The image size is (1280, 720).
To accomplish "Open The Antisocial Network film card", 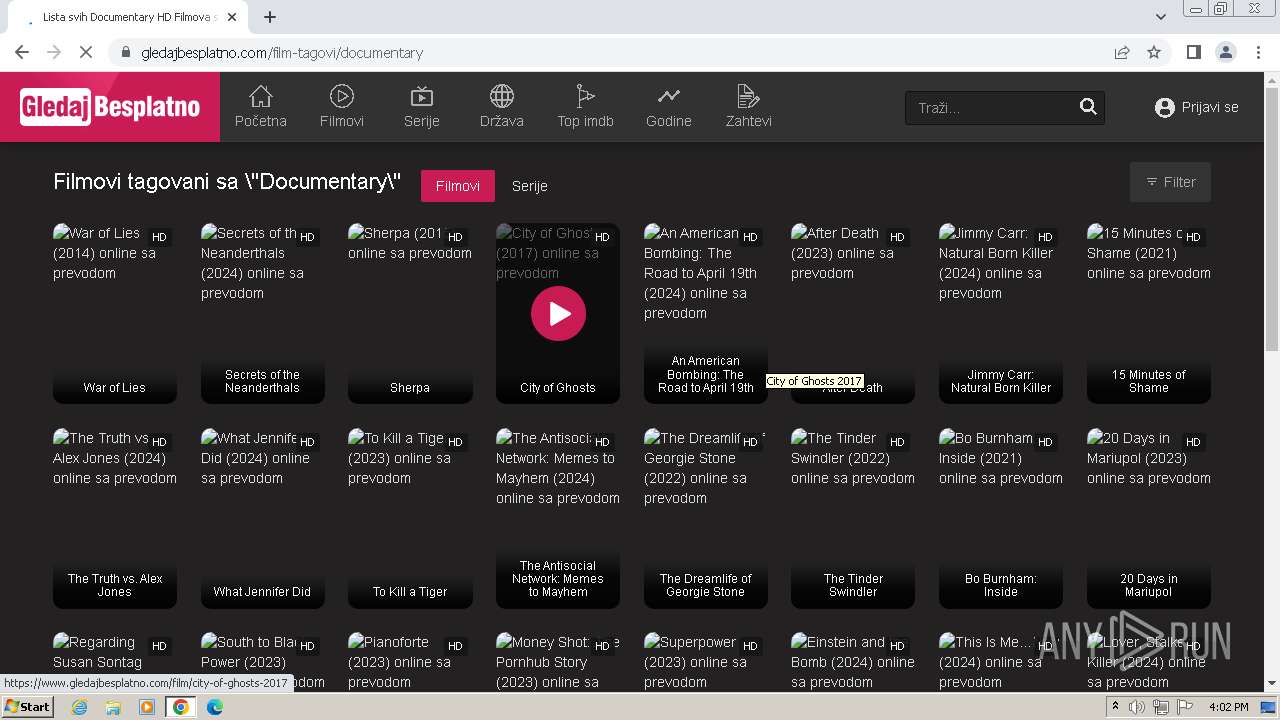I will pyautogui.click(x=558, y=518).
